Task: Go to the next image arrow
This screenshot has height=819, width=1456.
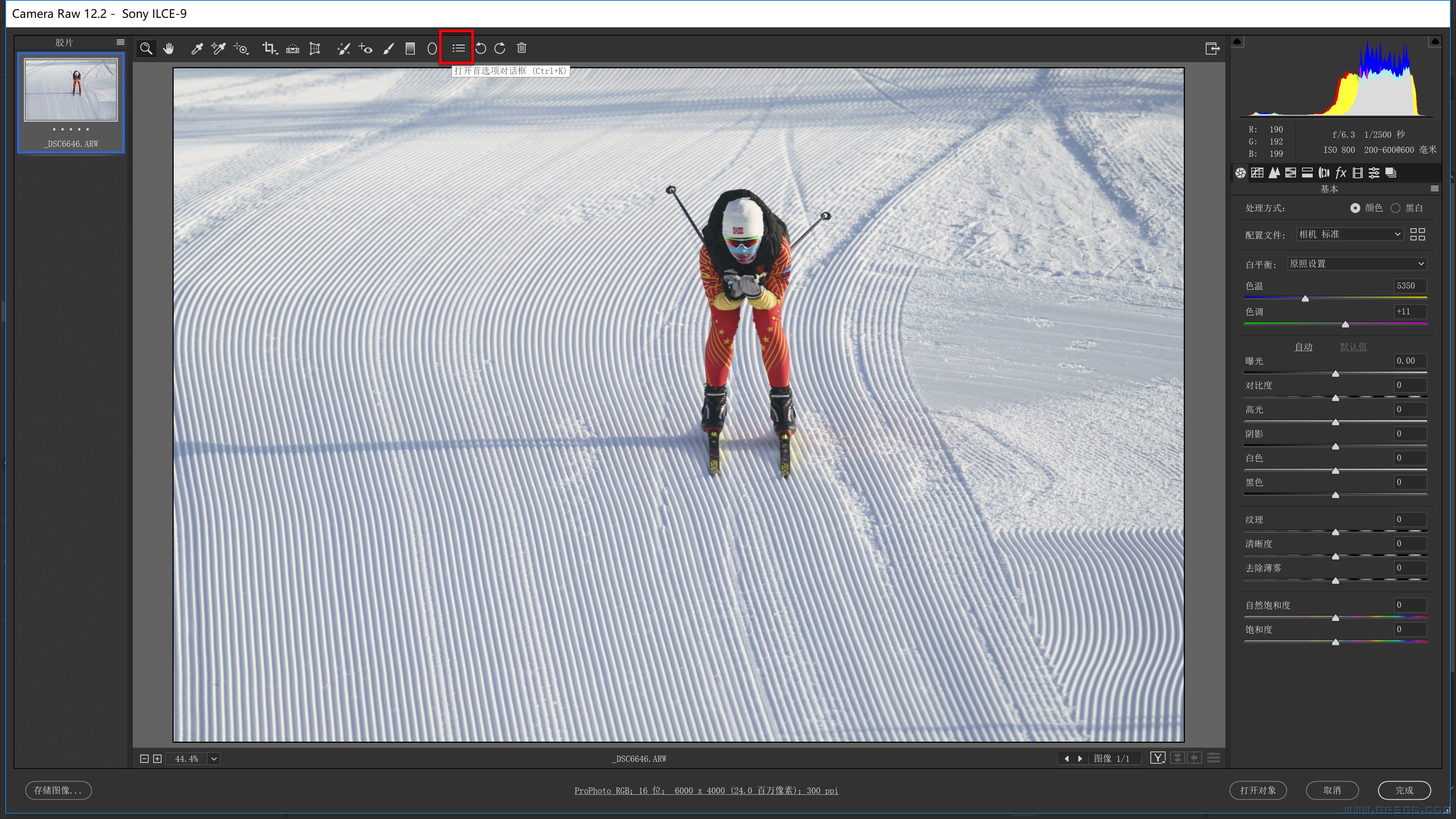Action: 1080,758
